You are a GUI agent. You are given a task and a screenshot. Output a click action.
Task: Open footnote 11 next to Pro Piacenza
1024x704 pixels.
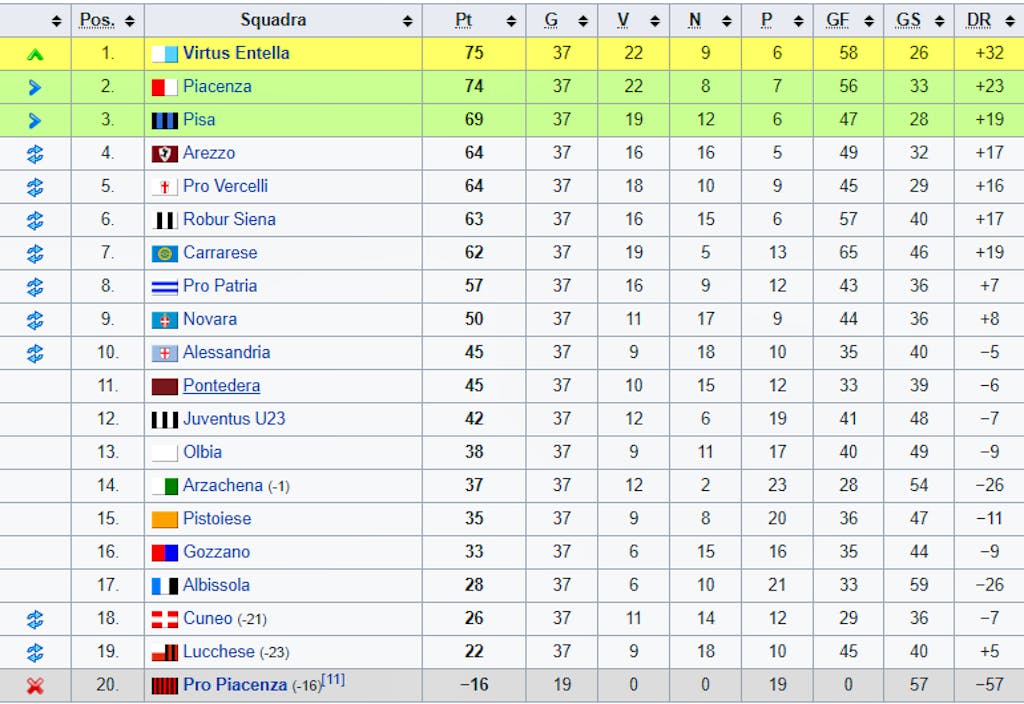point(334,679)
